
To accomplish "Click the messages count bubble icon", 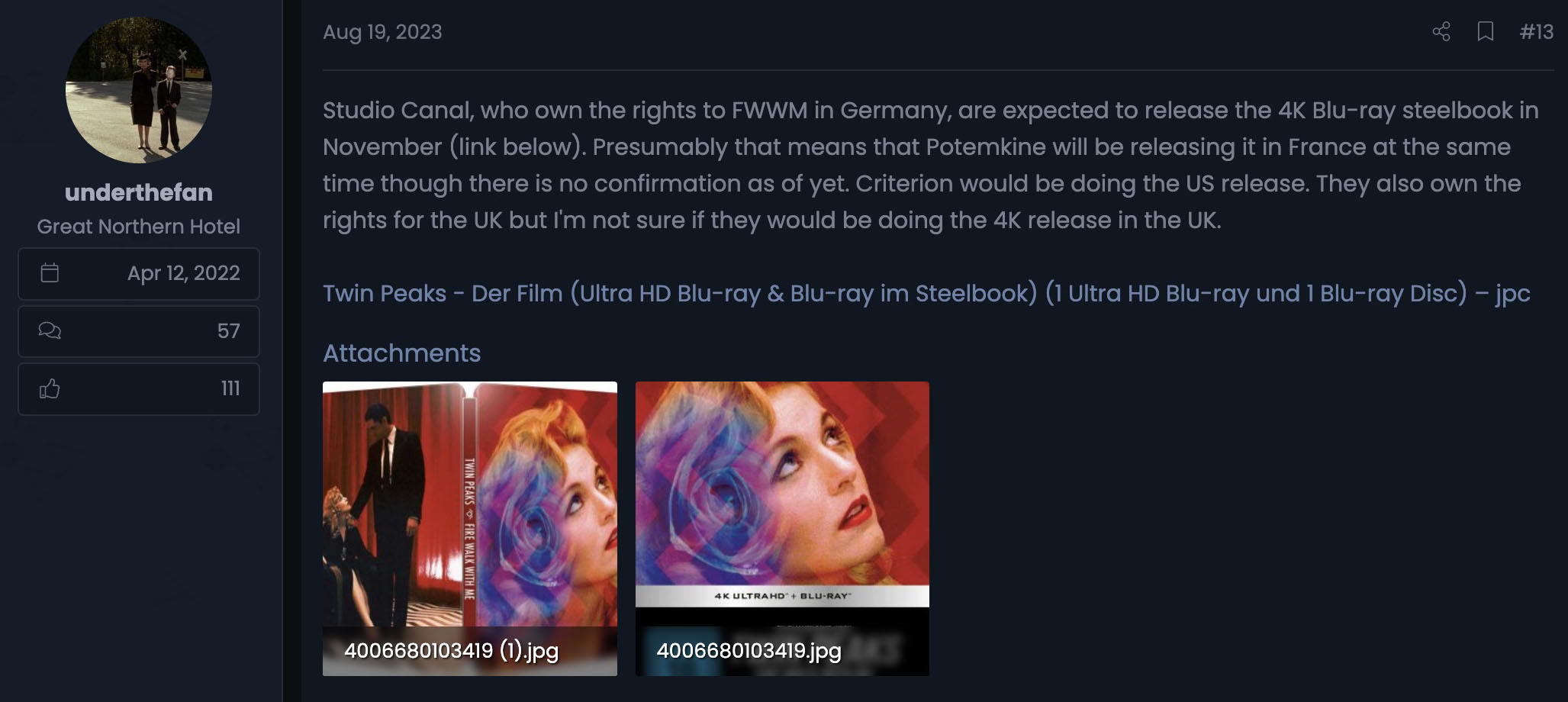I will [x=50, y=330].
